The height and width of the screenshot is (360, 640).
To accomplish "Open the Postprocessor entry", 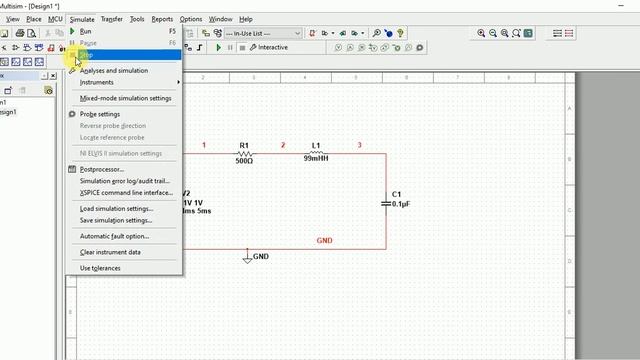I will pyautogui.click(x=124, y=169).
